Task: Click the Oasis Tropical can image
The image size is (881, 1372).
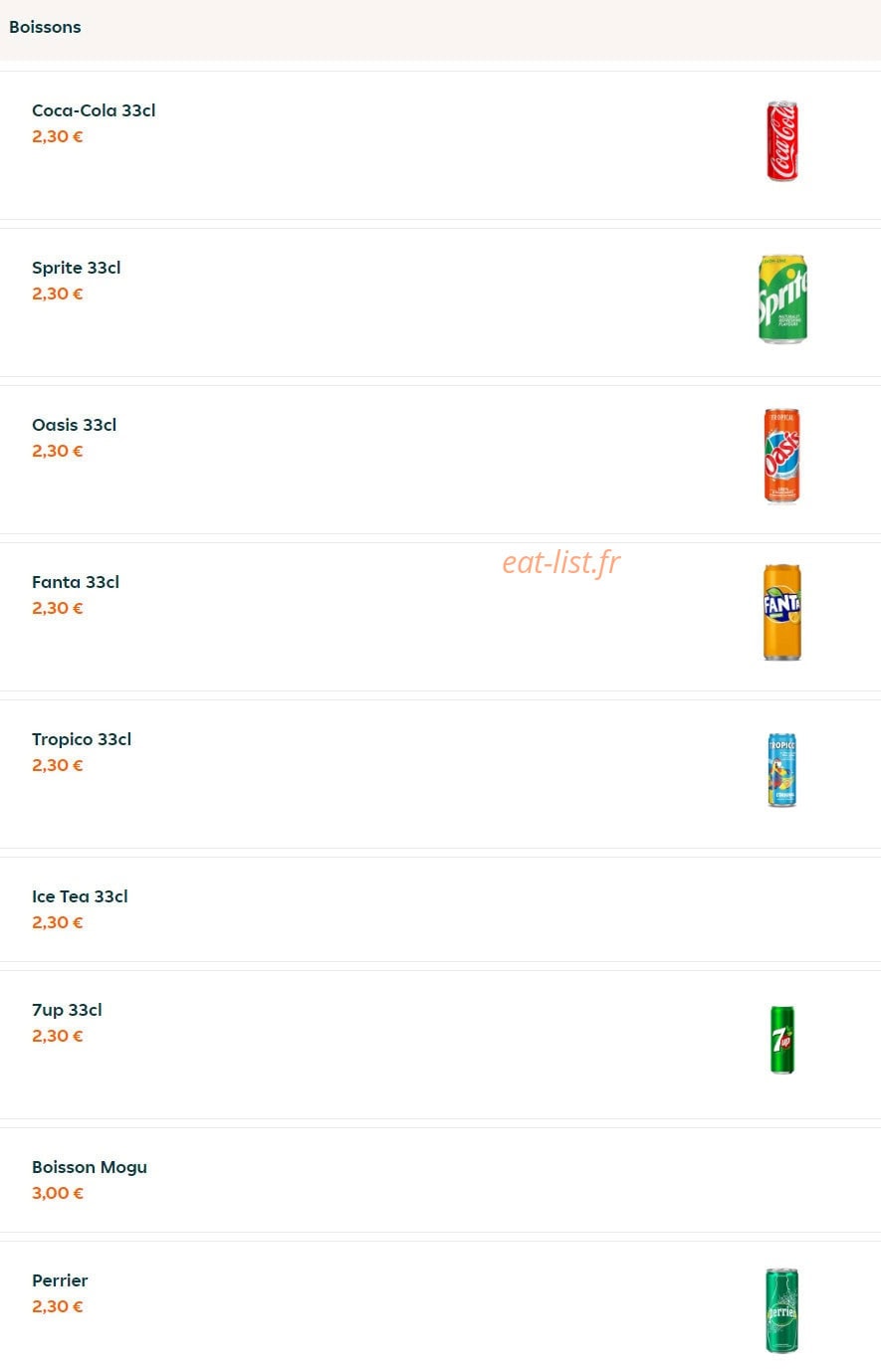Action: click(x=781, y=456)
